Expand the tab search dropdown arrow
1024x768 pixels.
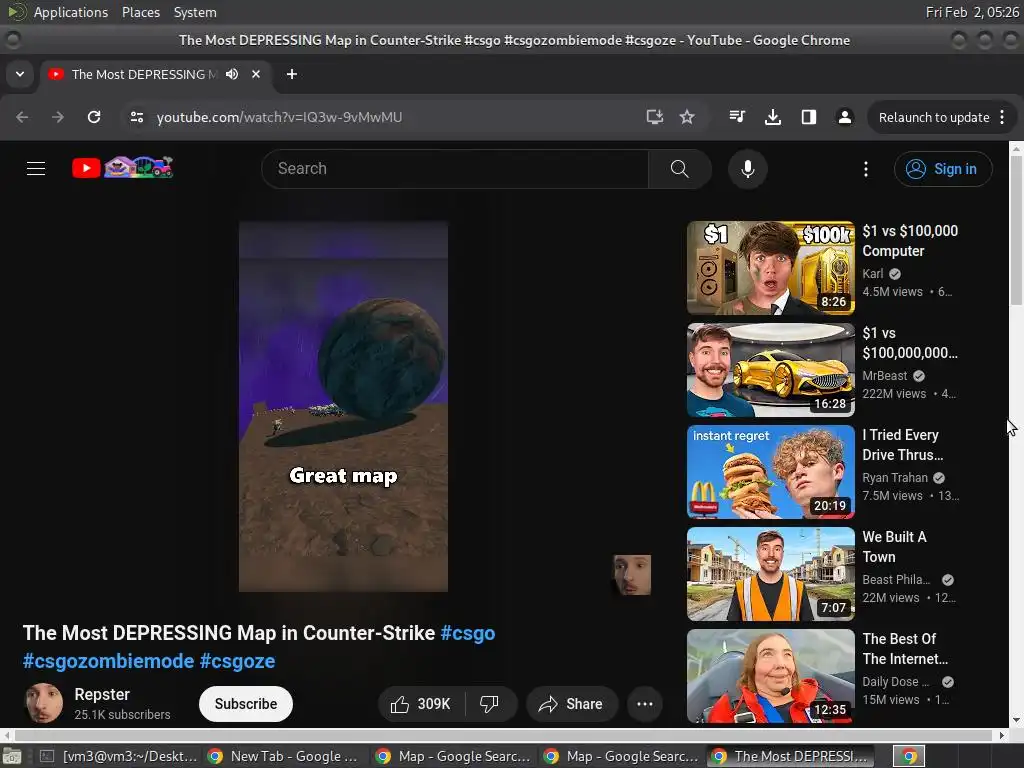pyautogui.click(x=20, y=74)
